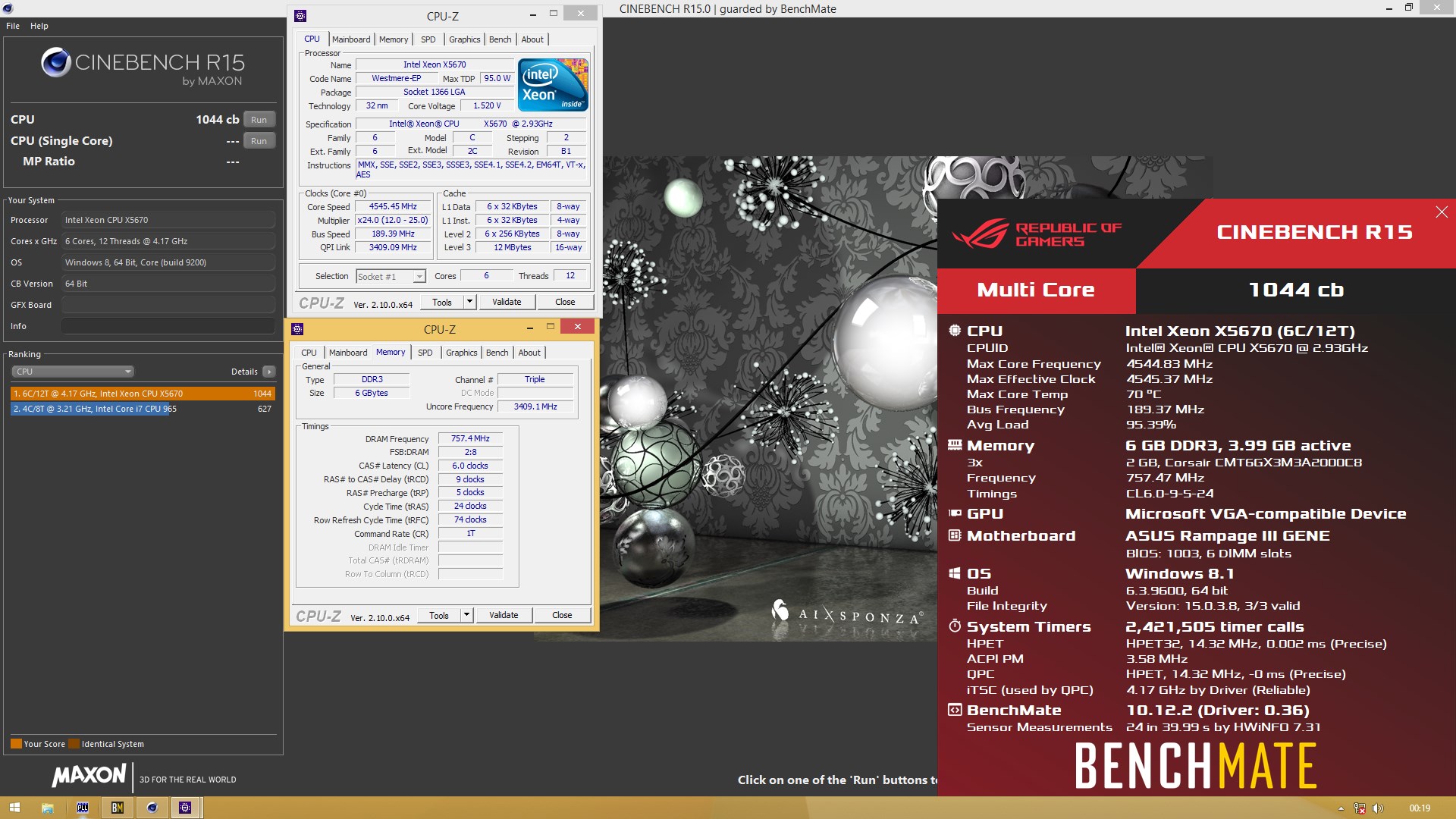The height and width of the screenshot is (819, 1456).
Task: Open the BenchMate taskbar icon
Action: click(117, 808)
